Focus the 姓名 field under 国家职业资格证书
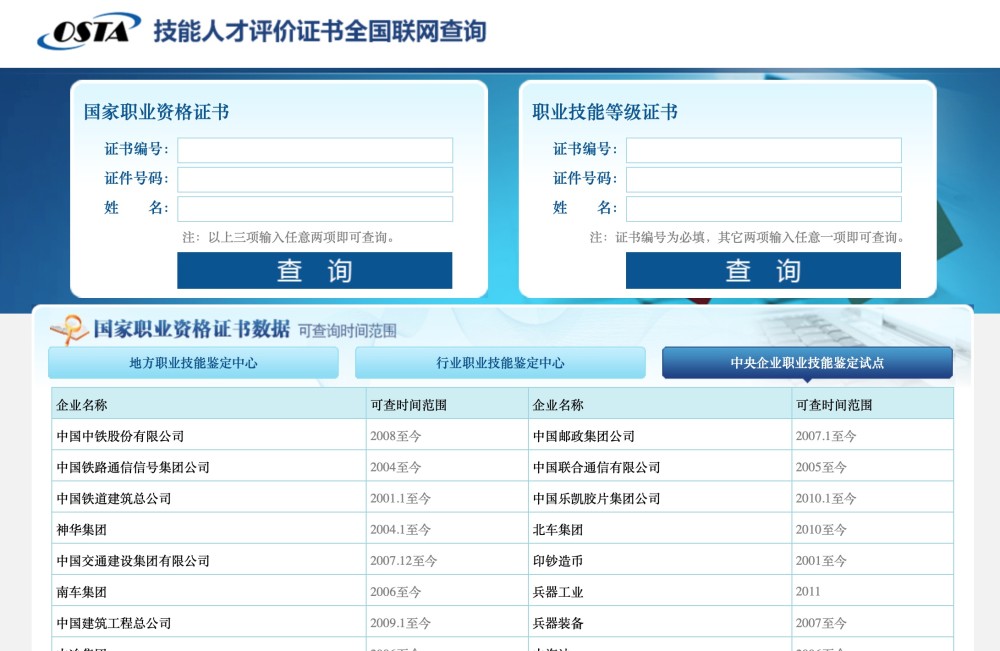Viewport: 1000px width, 651px height. pos(315,209)
